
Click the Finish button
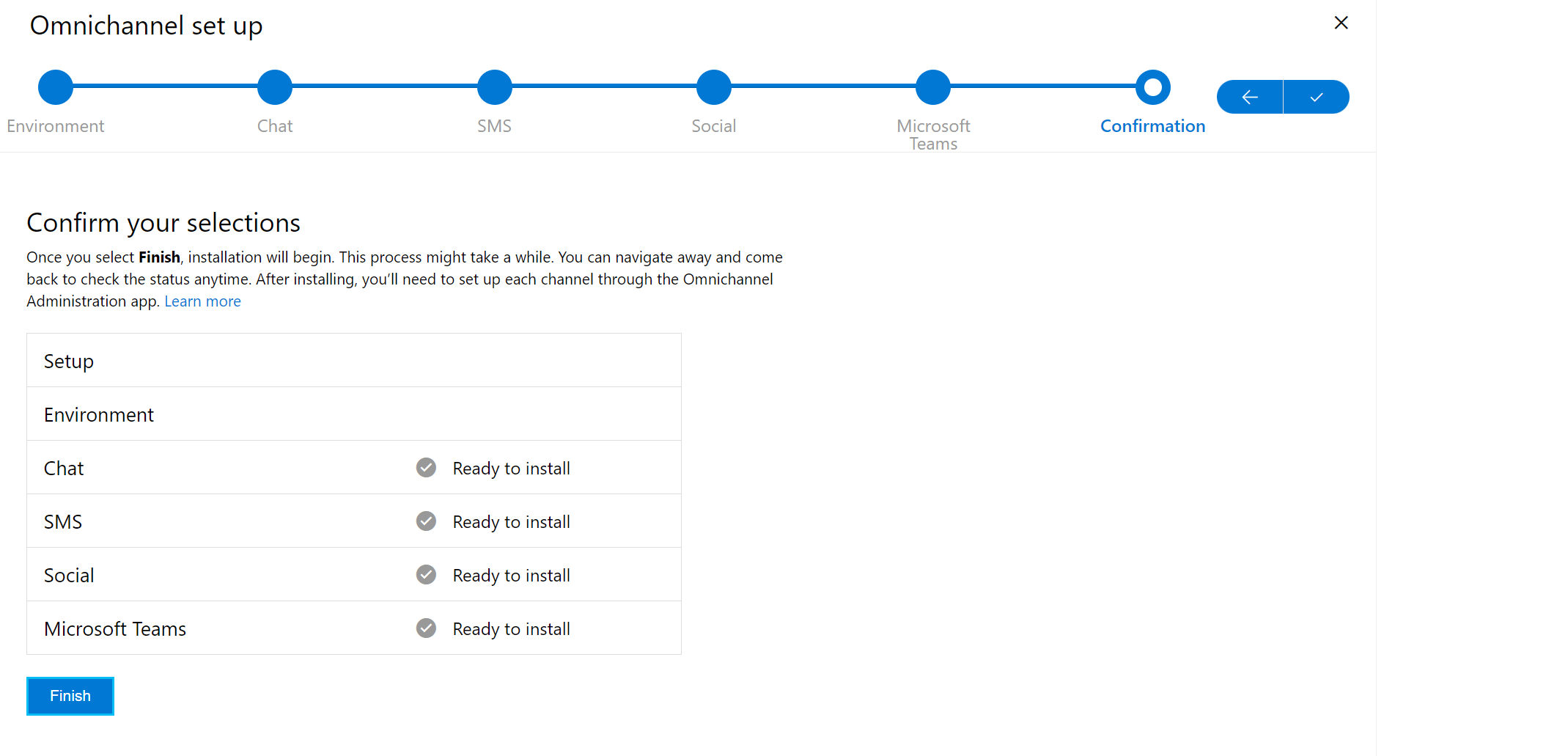click(70, 696)
